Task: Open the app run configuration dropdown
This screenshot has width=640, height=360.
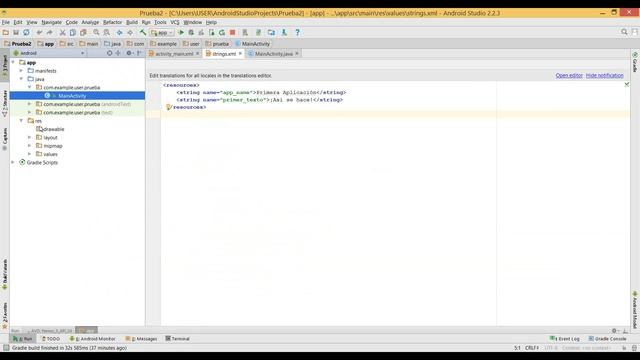Action: (162, 32)
